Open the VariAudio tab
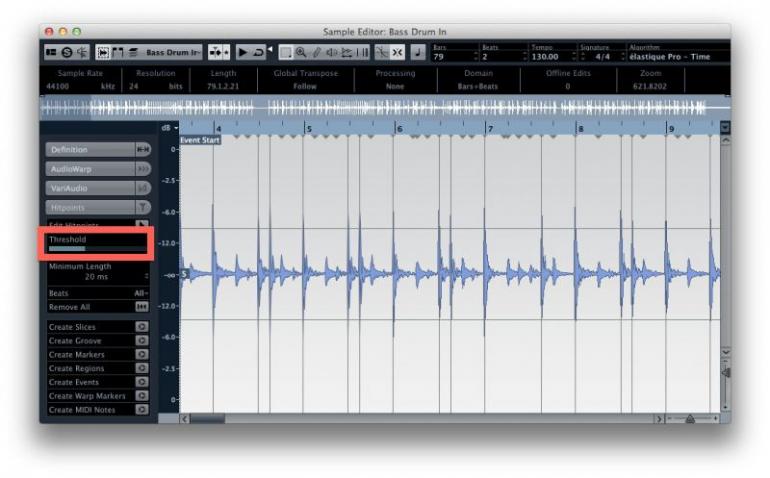 click(90, 188)
